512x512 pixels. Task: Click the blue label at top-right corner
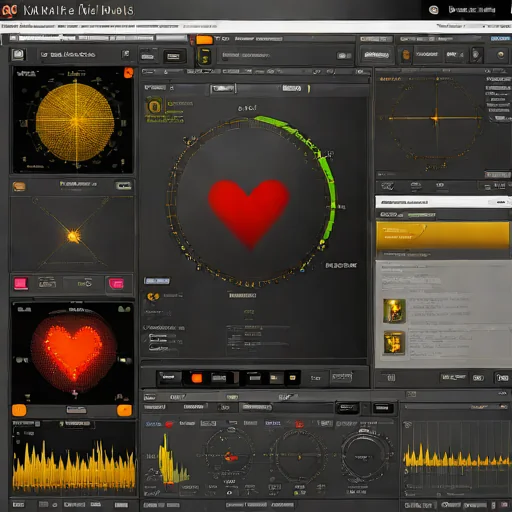500,39
